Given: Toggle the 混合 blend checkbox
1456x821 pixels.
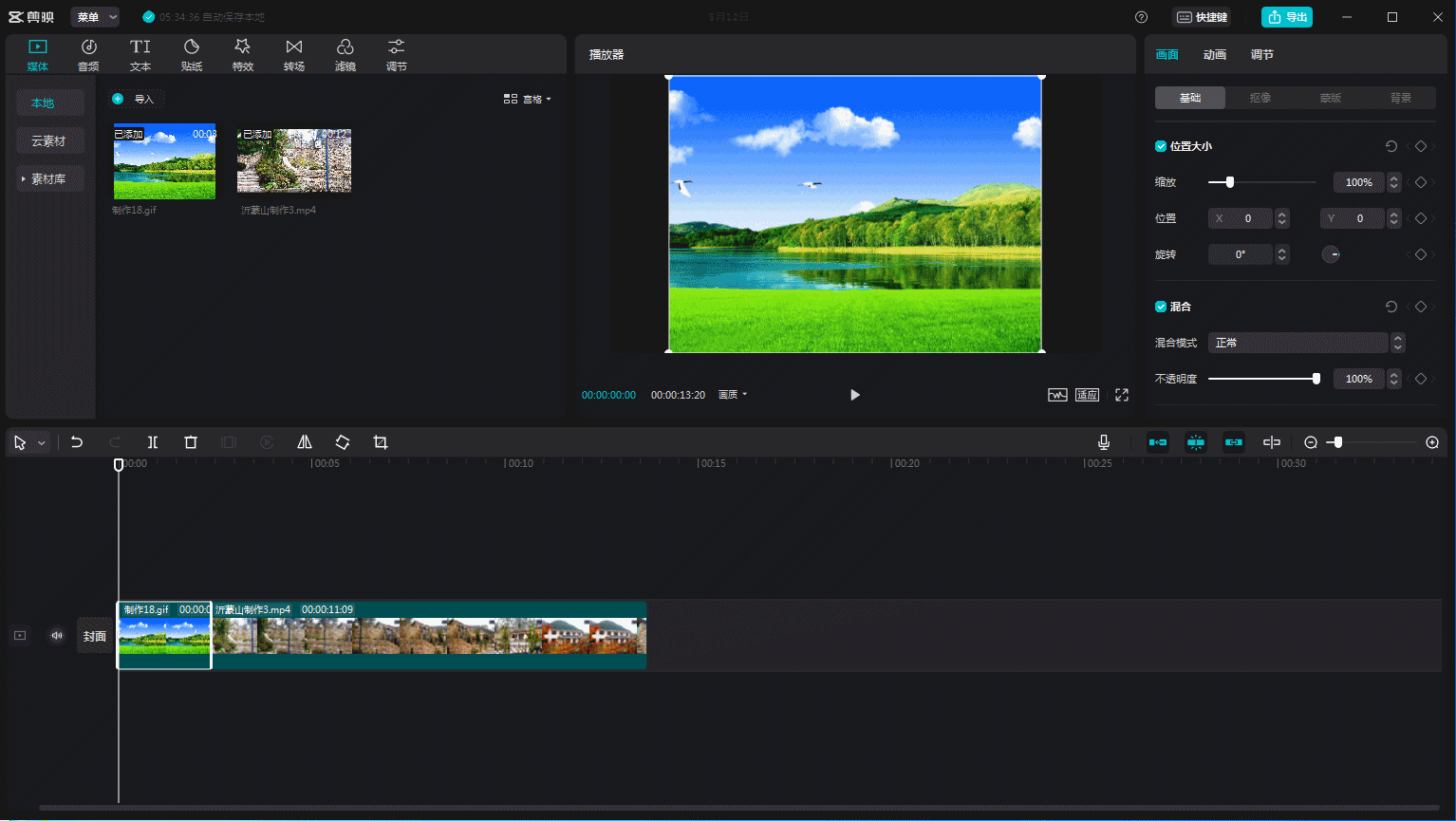Looking at the screenshot, I should (1161, 307).
